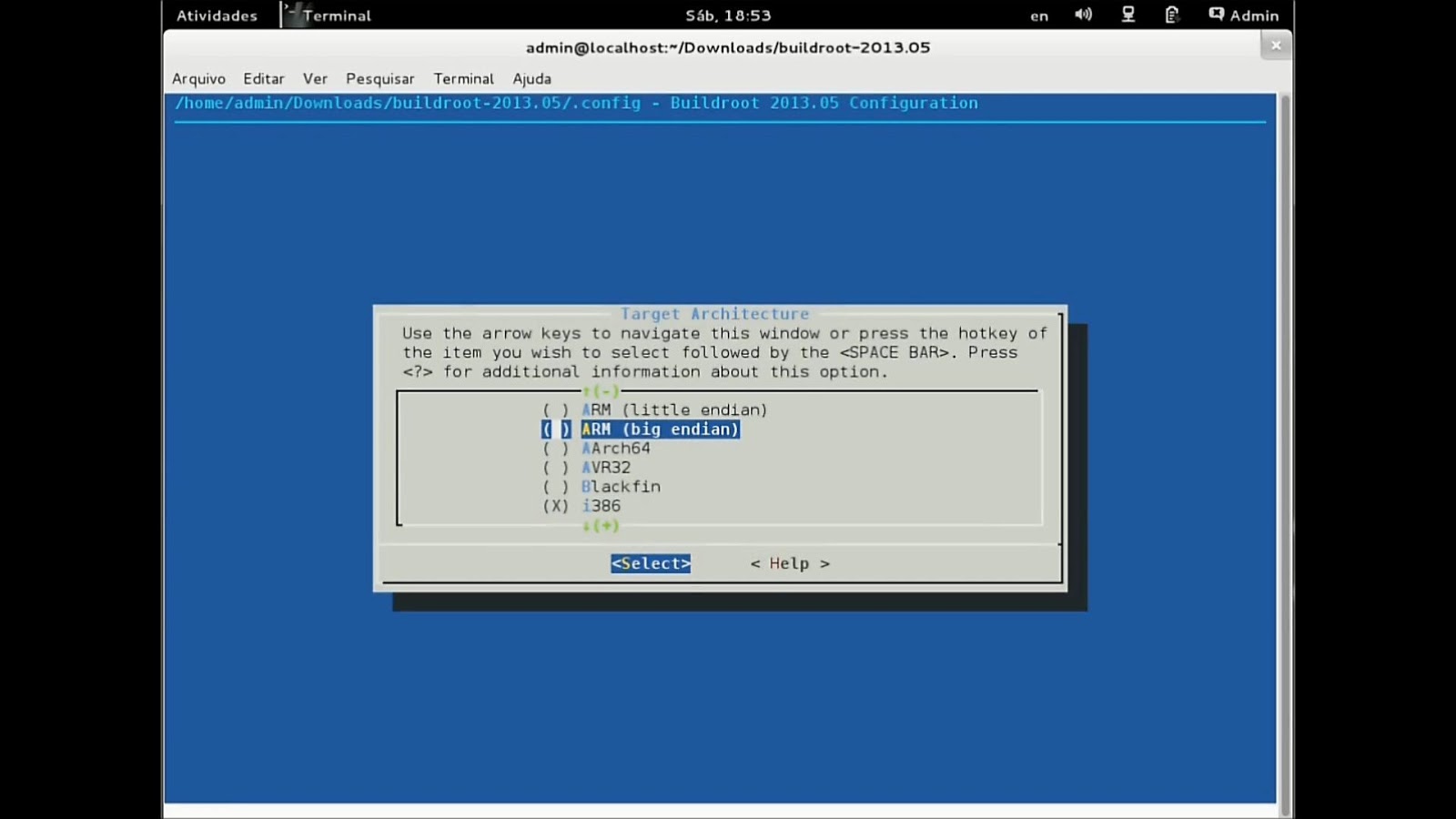Screen dimensions: 1456x819
Task: Open the Terminal menu in the menu bar
Action: coord(463,79)
